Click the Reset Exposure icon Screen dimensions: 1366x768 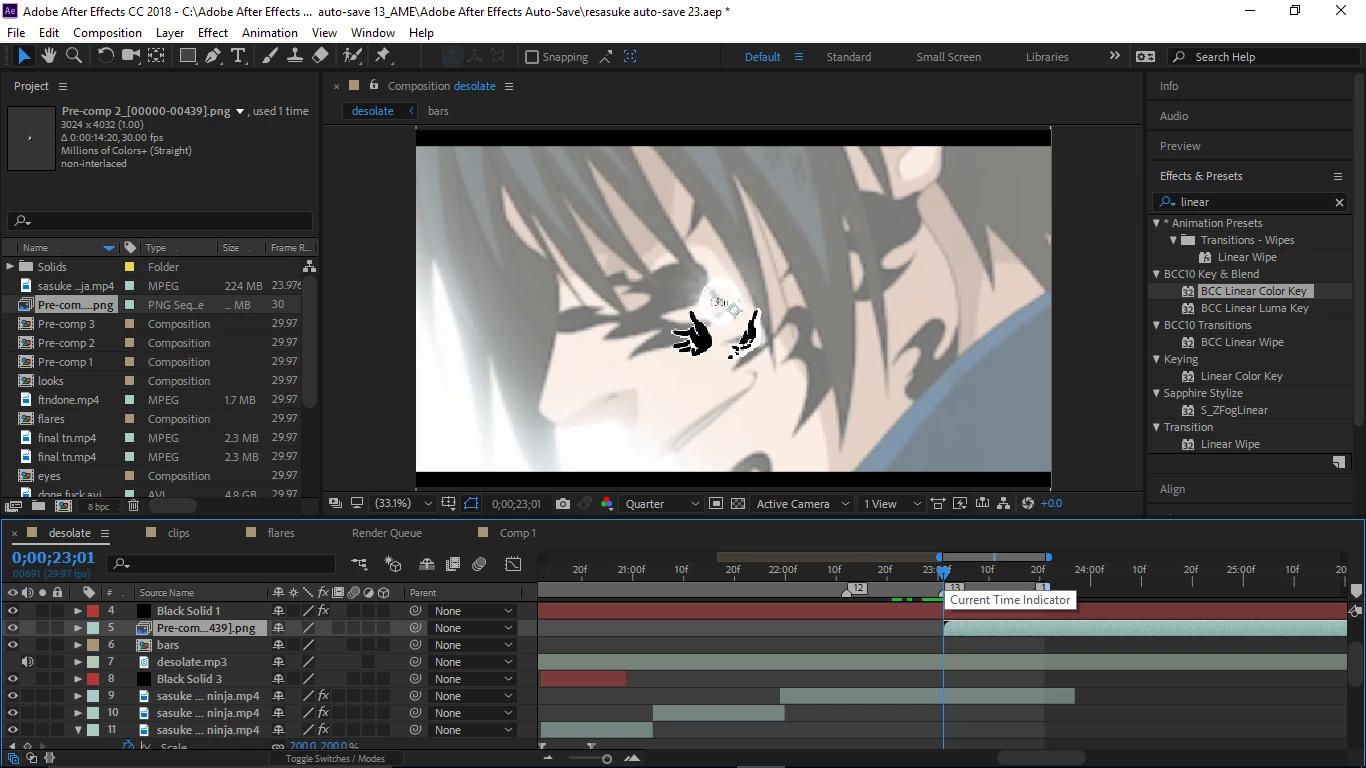(1027, 504)
